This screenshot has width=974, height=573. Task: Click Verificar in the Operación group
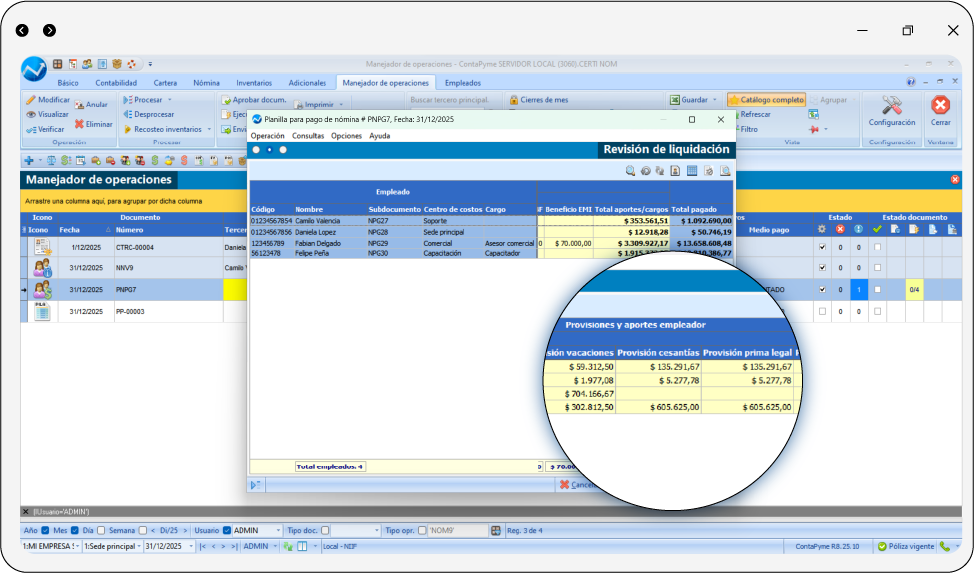click(x=45, y=129)
